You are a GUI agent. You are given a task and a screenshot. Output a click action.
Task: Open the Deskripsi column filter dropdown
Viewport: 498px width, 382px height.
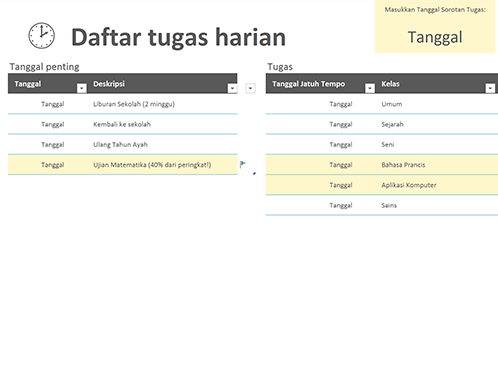[232, 88]
